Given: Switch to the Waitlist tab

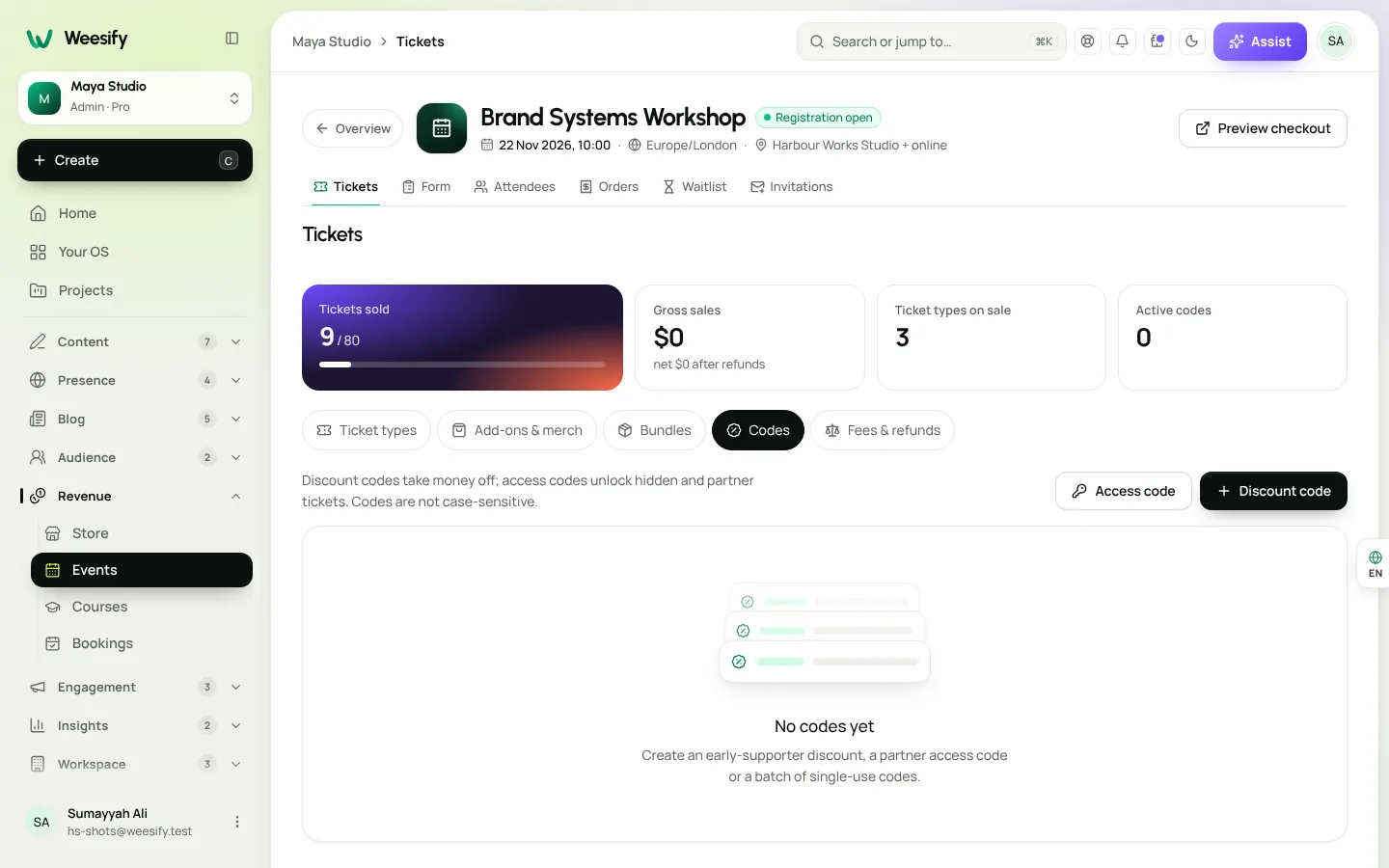Looking at the screenshot, I should [694, 187].
